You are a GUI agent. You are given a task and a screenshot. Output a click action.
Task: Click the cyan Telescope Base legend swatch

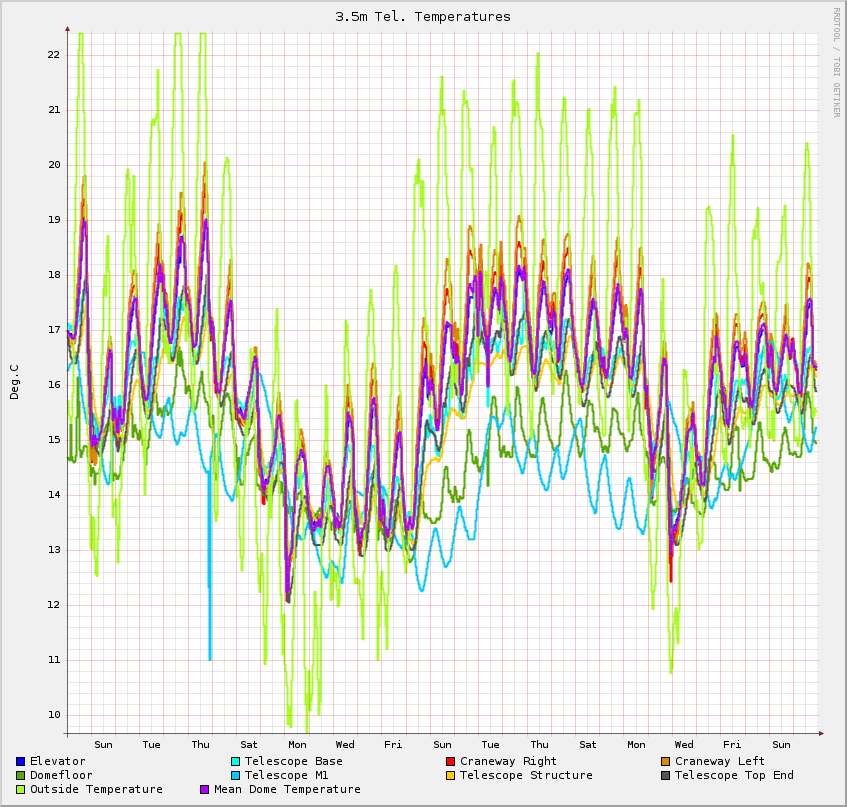(x=236, y=762)
